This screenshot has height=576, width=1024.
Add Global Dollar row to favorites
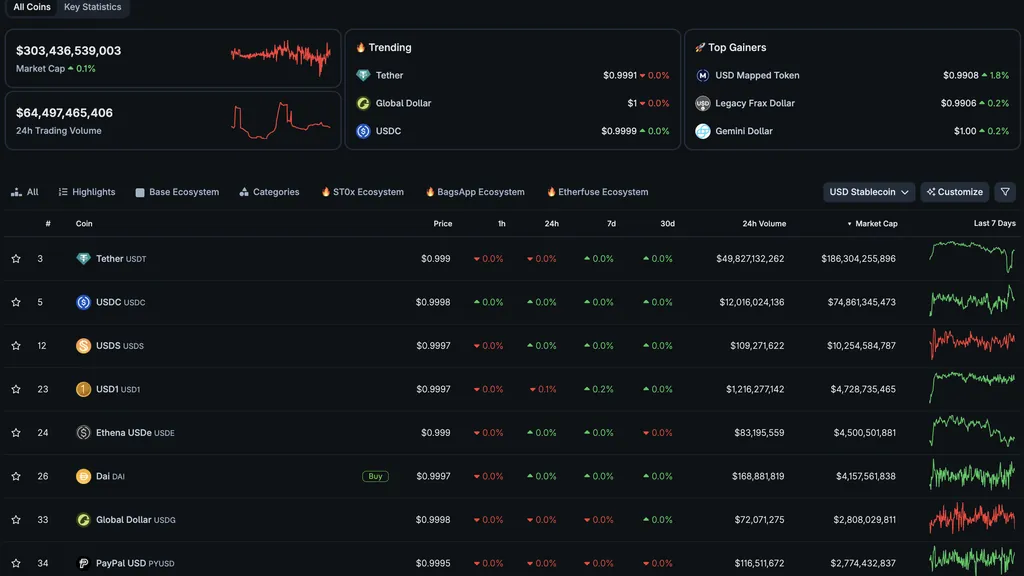tap(16, 520)
